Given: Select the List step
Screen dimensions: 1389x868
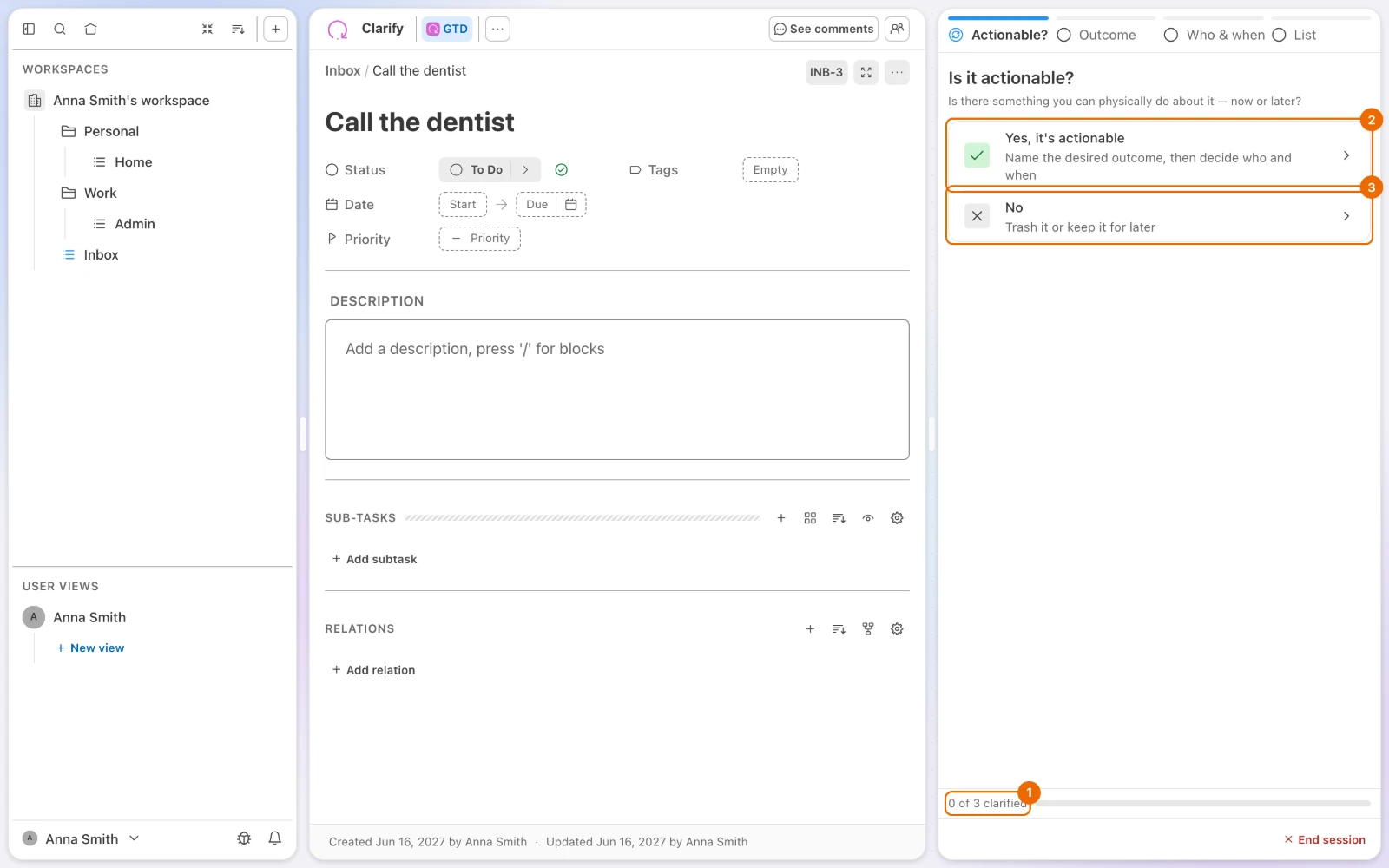Looking at the screenshot, I should point(1294,35).
